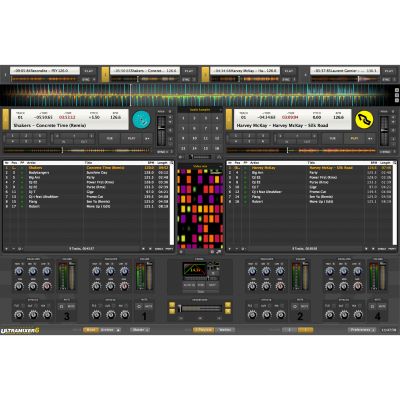Click the left deck track progress waveform
The width and height of the screenshot is (400, 400).
(77, 150)
